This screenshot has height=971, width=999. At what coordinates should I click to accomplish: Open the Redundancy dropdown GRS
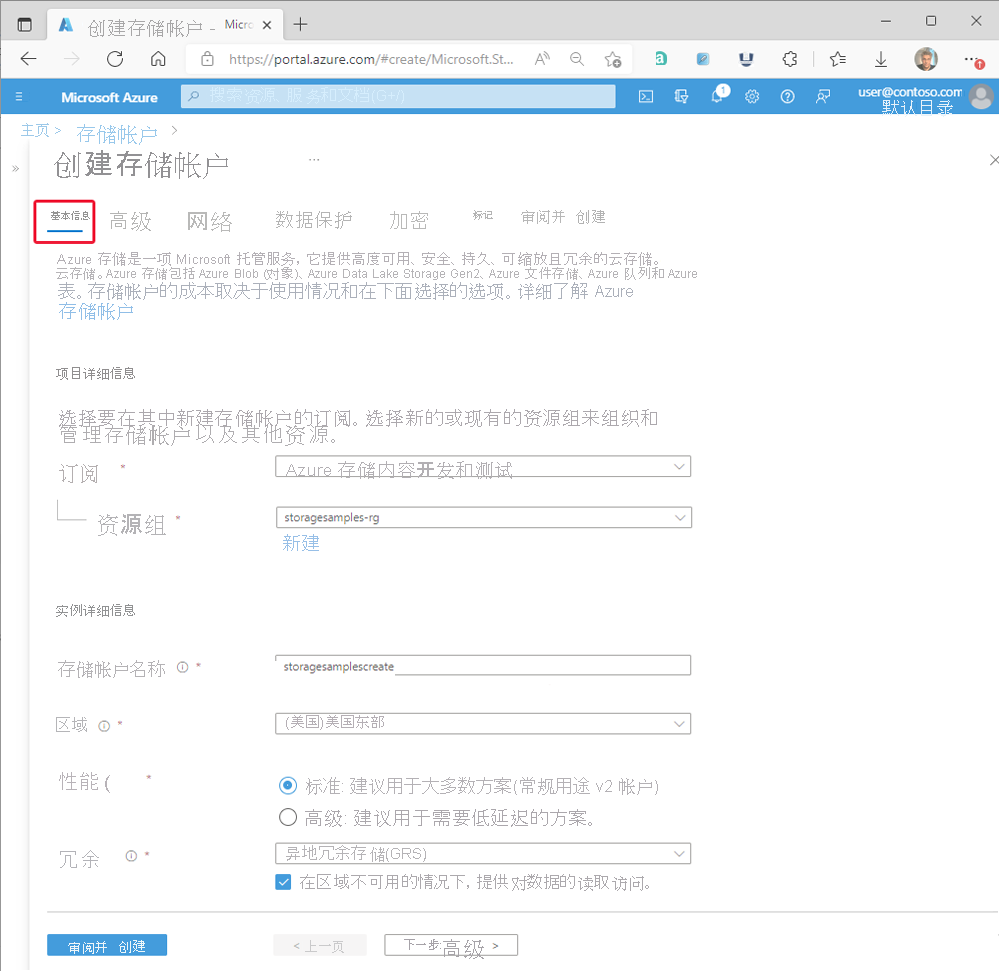click(483, 853)
